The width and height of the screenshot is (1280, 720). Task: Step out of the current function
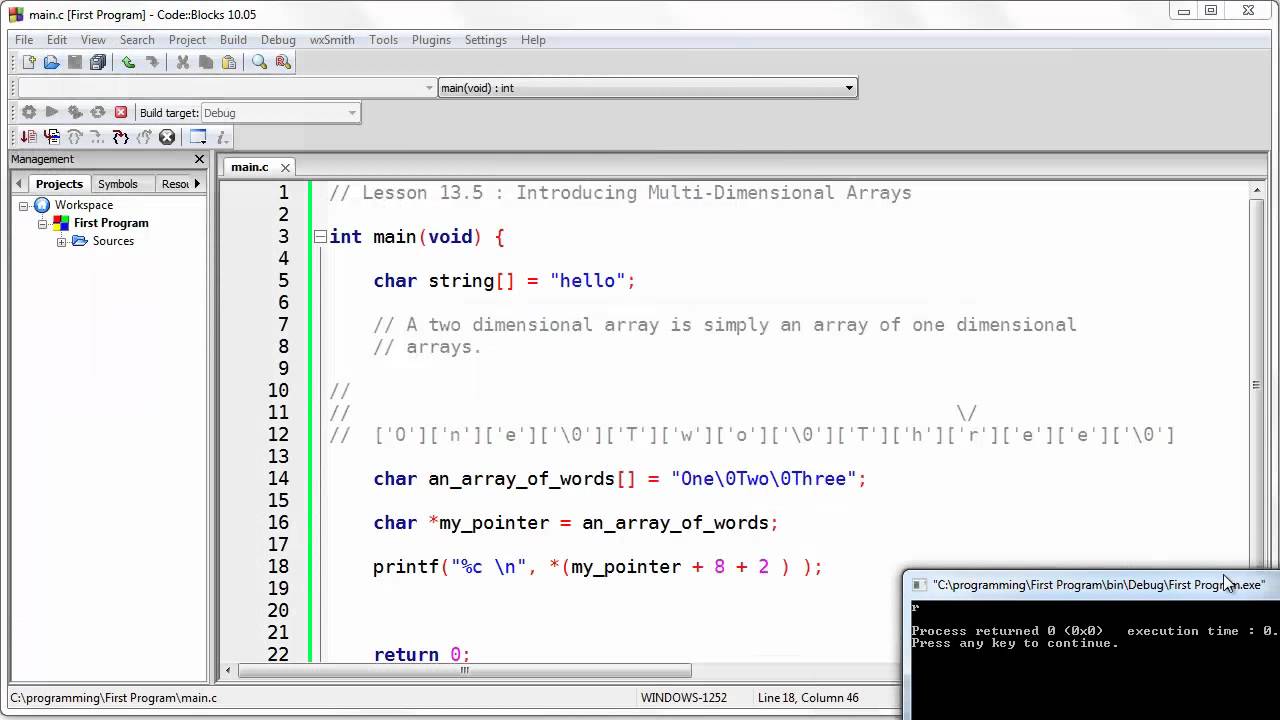(144, 137)
